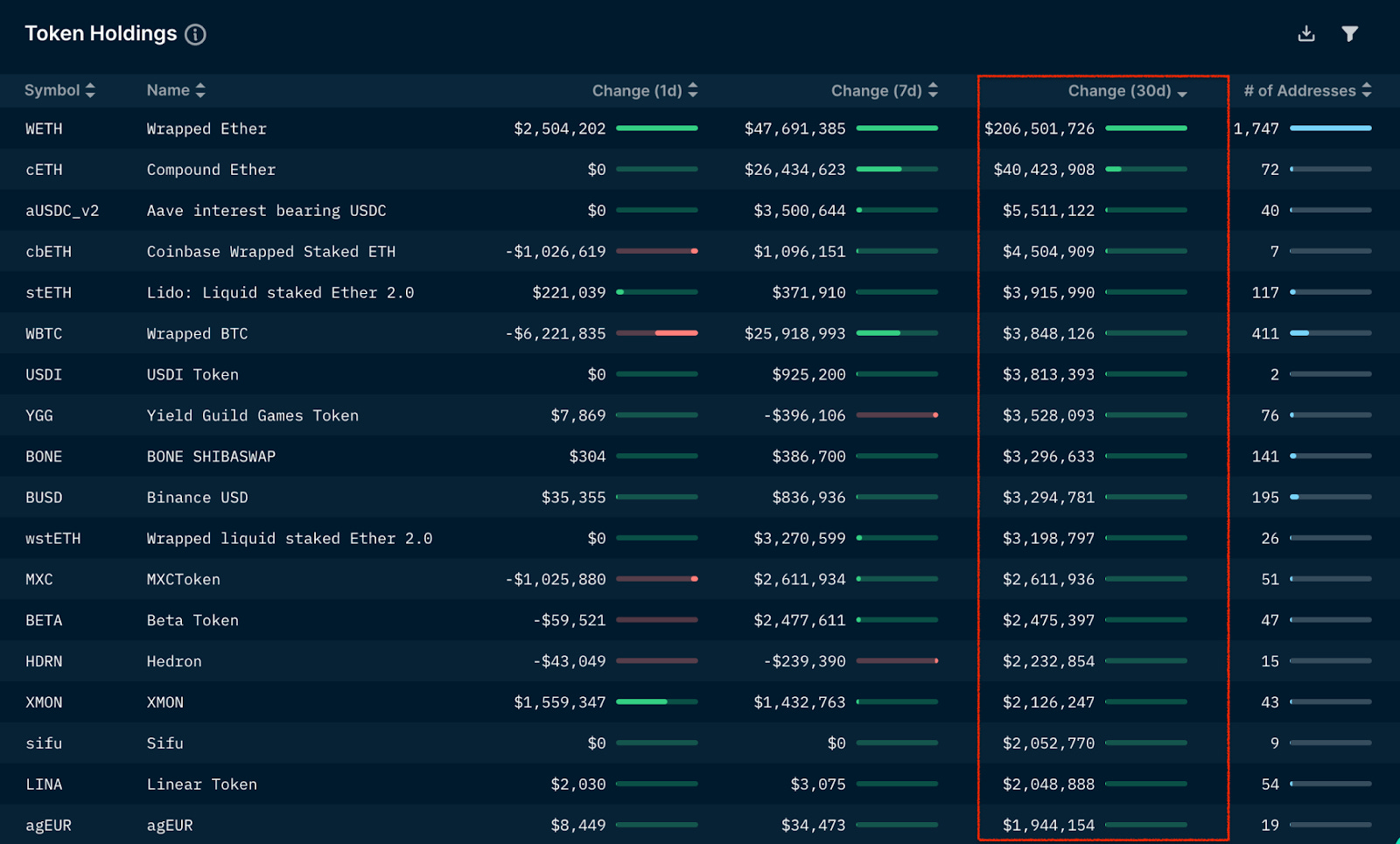This screenshot has height=844, width=1400.
Task: Click WETH 1d change $2,504,202
Action: 560,129
